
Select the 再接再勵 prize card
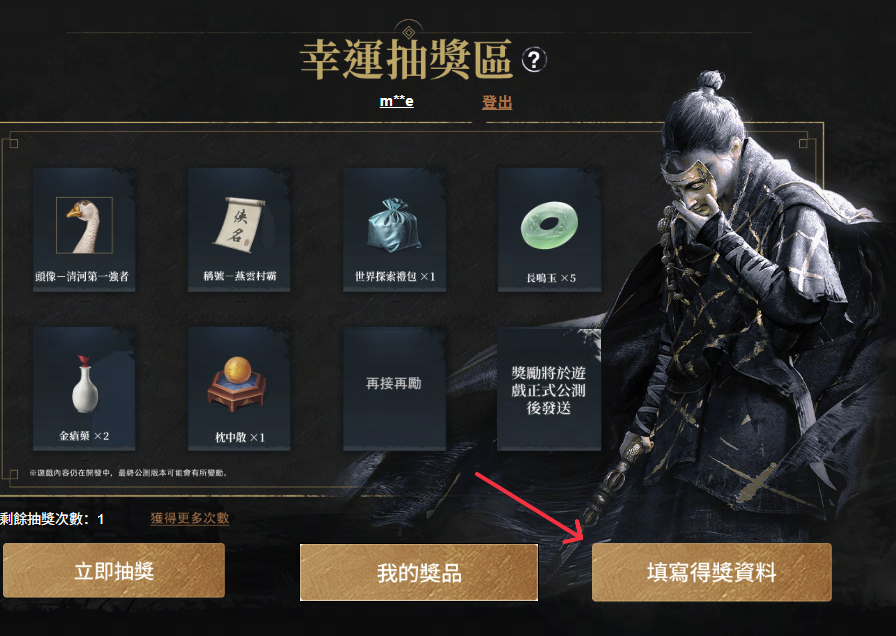click(x=394, y=389)
